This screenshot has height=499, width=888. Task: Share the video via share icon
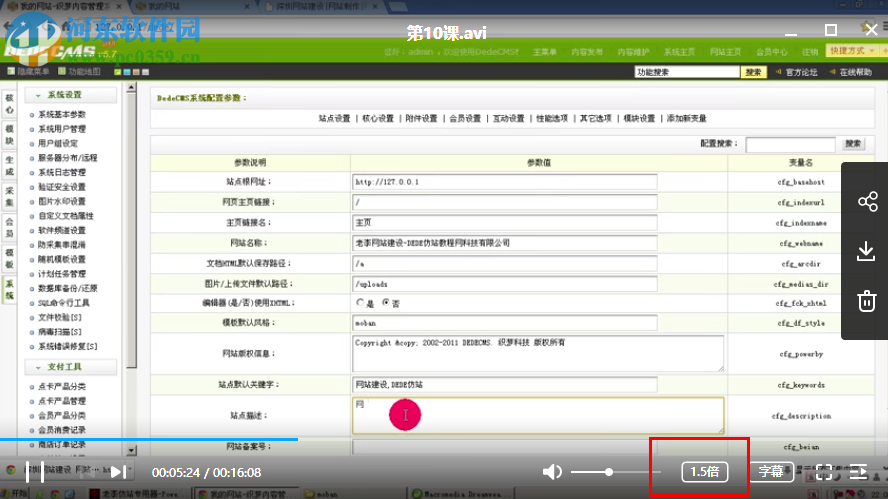point(867,202)
